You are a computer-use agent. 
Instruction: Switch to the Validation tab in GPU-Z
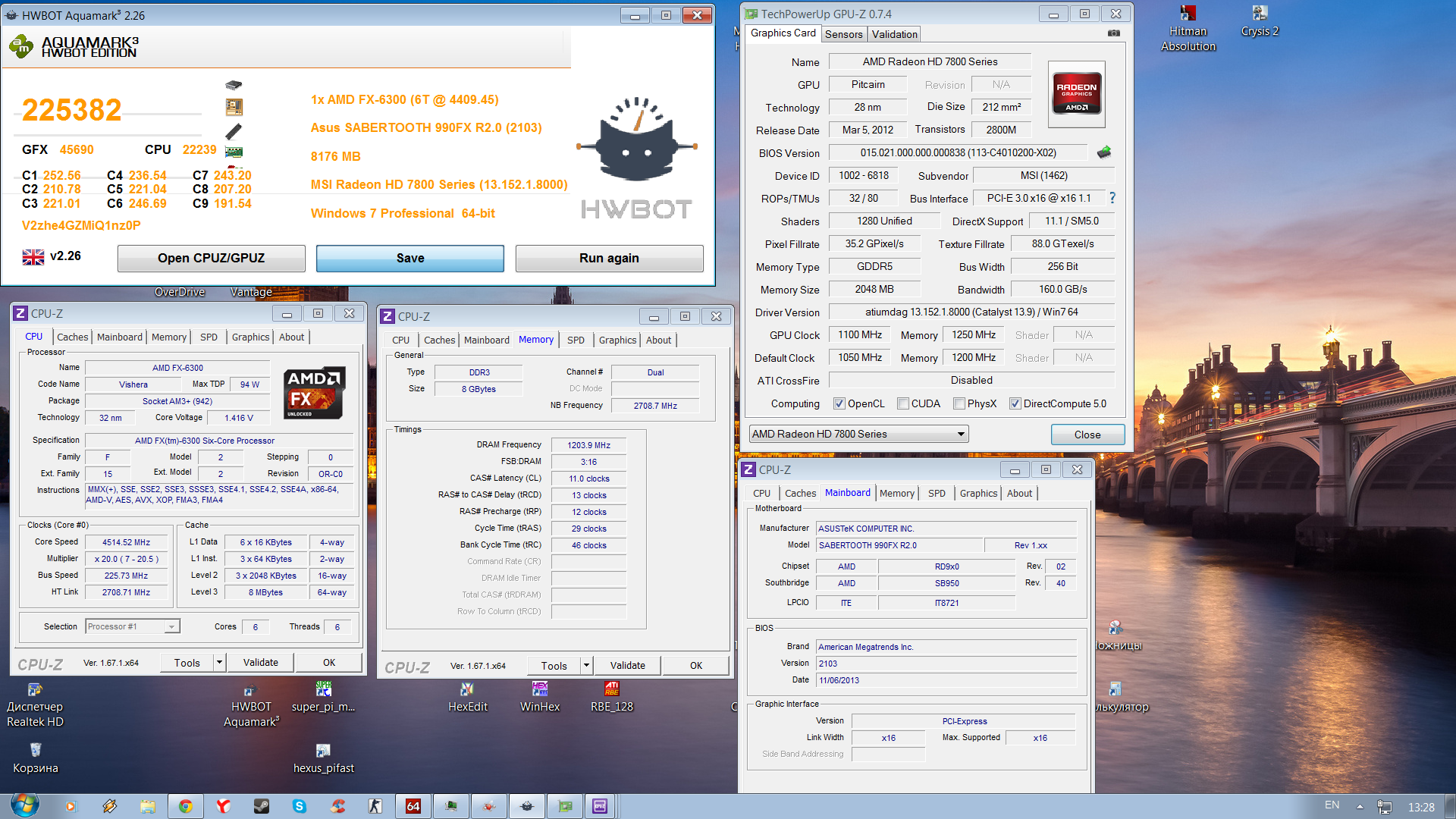894,34
